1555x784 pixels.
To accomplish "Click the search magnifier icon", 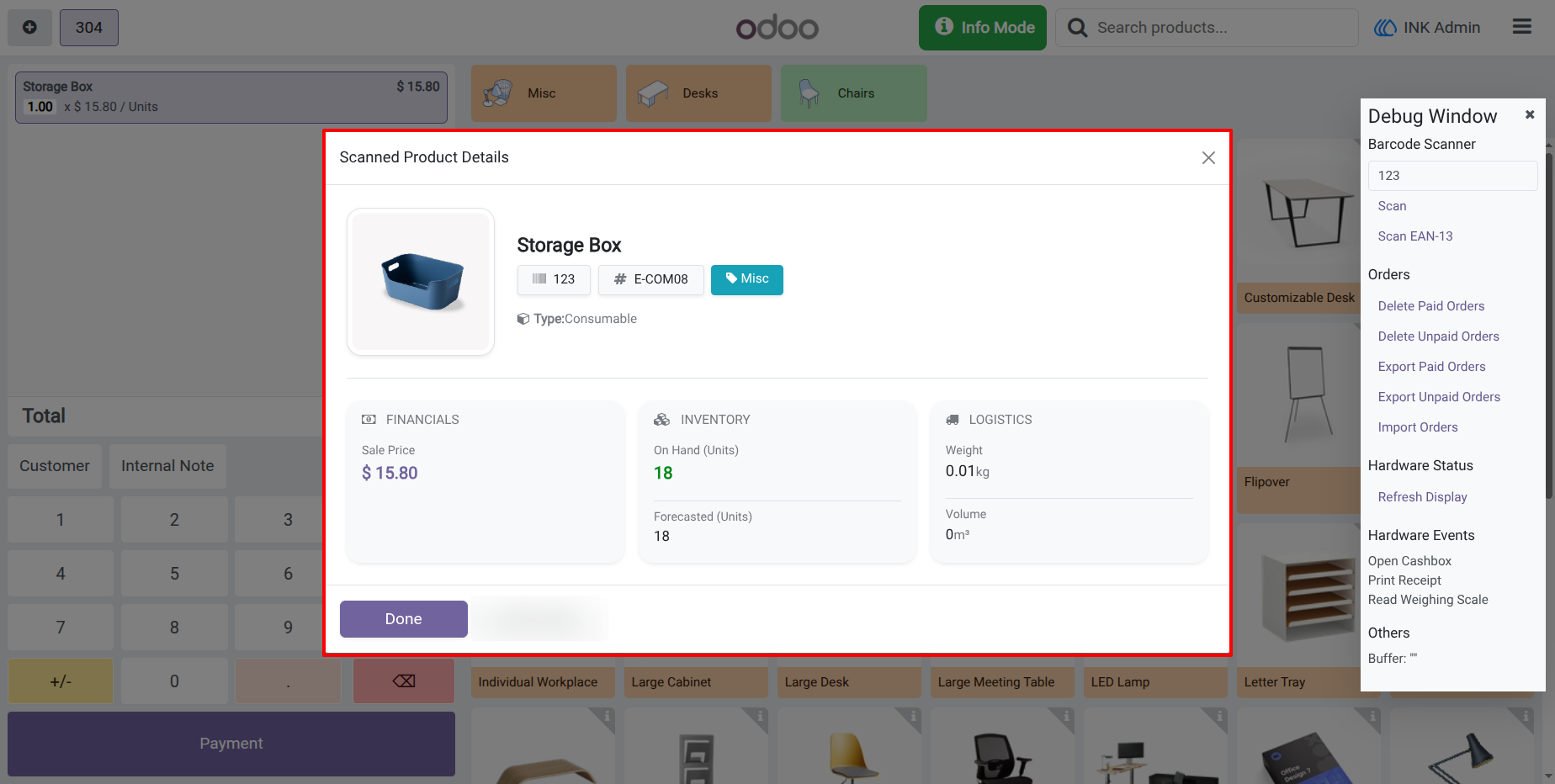I will coord(1077,28).
